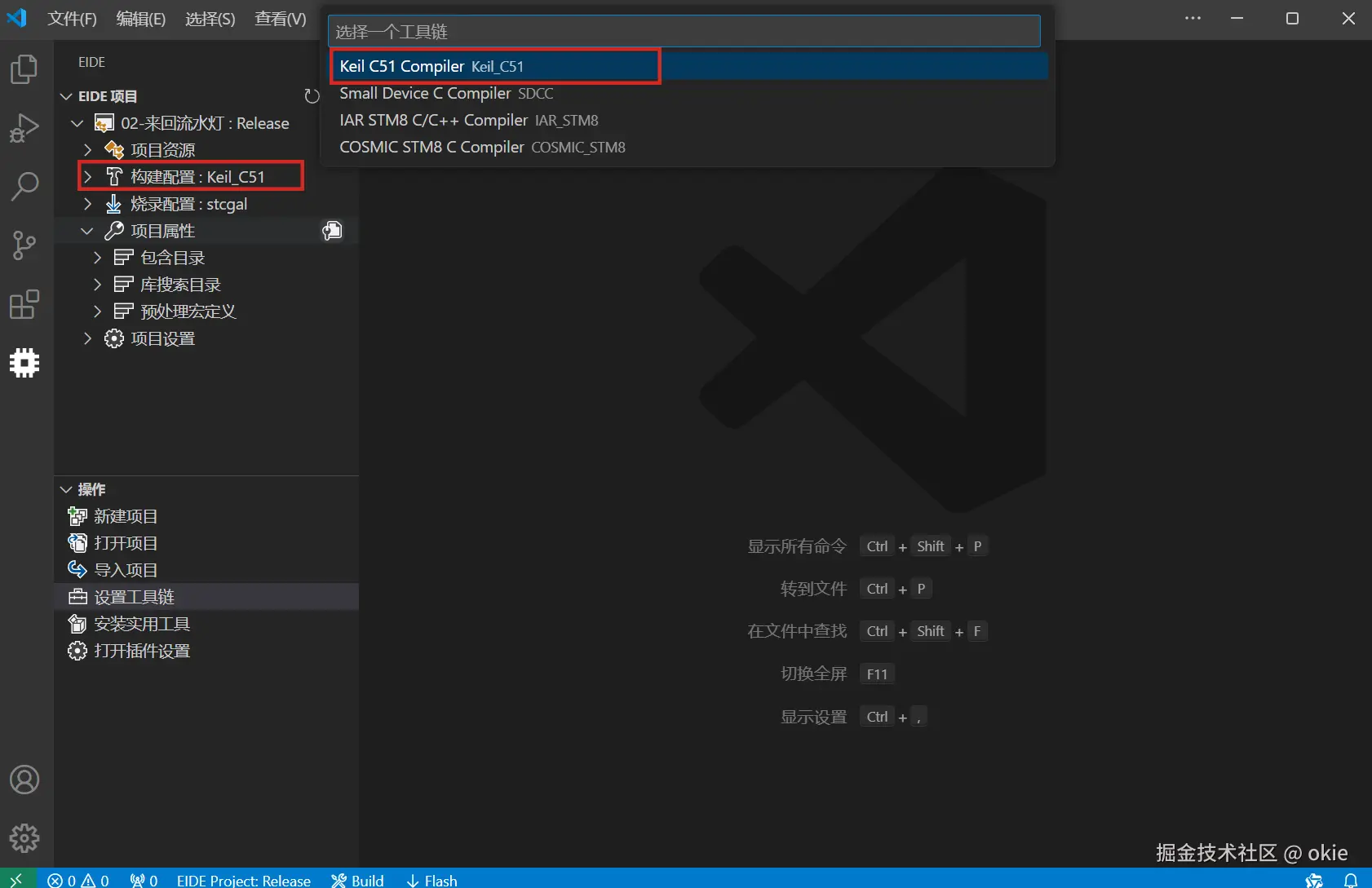This screenshot has height=888, width=1372.
Task: Click the status bar icon left of the bell
Action: coord(1314,880)
